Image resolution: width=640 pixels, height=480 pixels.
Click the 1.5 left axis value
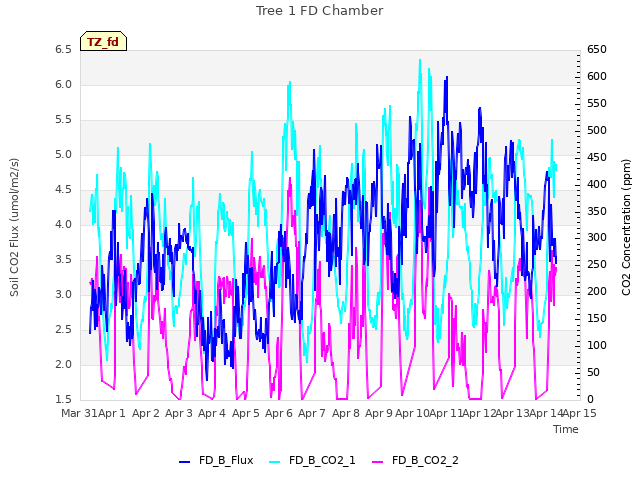(x=63, y=399)
